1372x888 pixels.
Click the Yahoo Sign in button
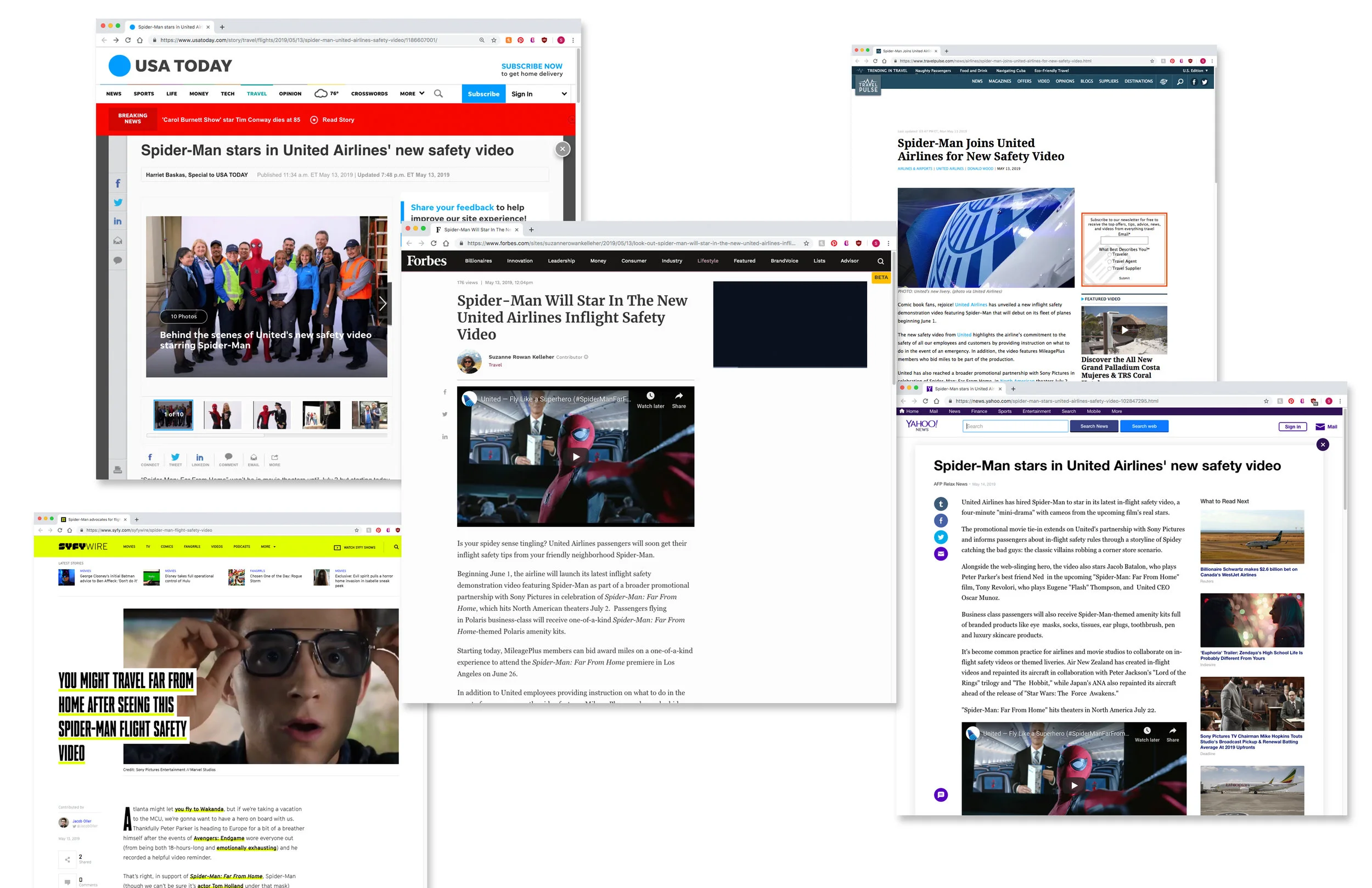click(1292, 426)
